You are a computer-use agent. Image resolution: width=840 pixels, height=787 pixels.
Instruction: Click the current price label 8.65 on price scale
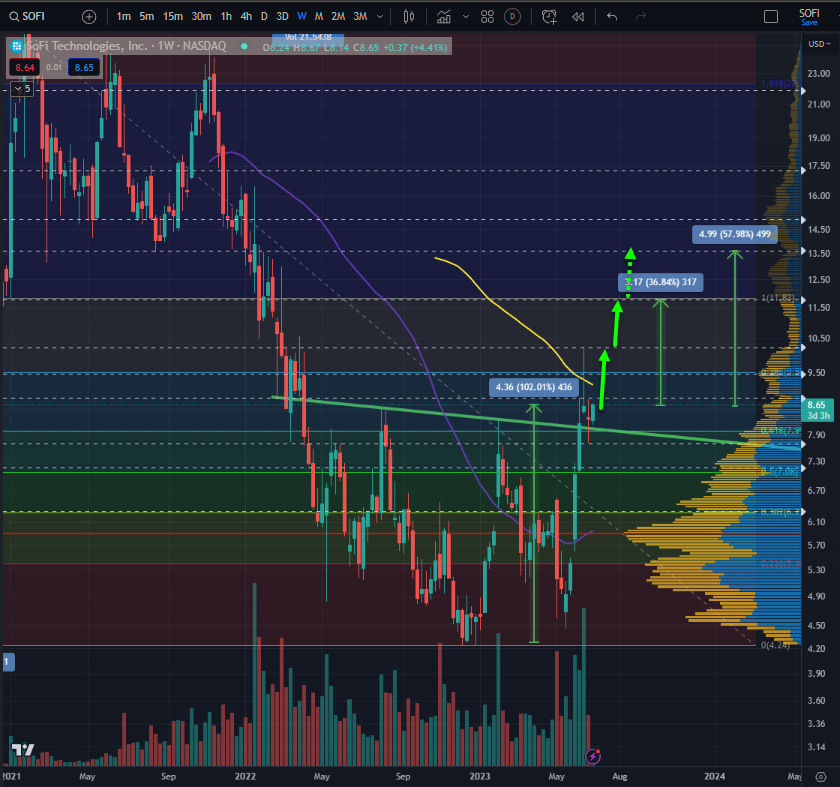[818, 410]
